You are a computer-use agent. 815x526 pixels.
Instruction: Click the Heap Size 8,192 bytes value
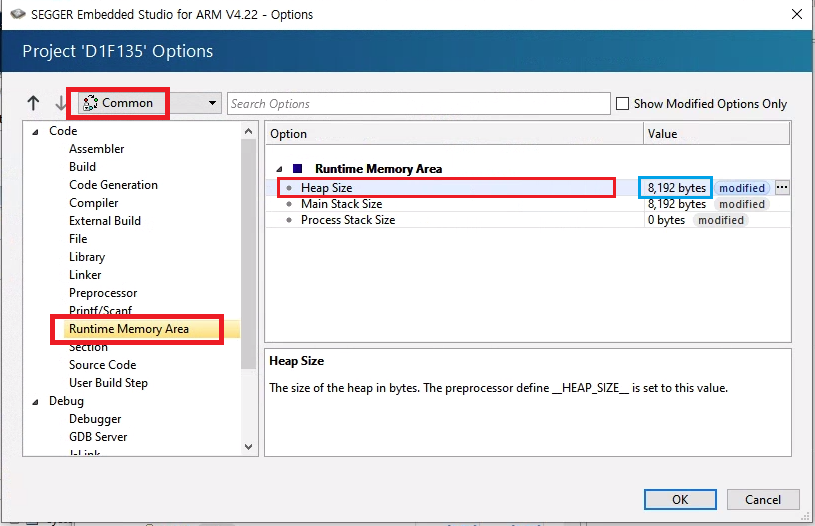click(x=676, y=188)
